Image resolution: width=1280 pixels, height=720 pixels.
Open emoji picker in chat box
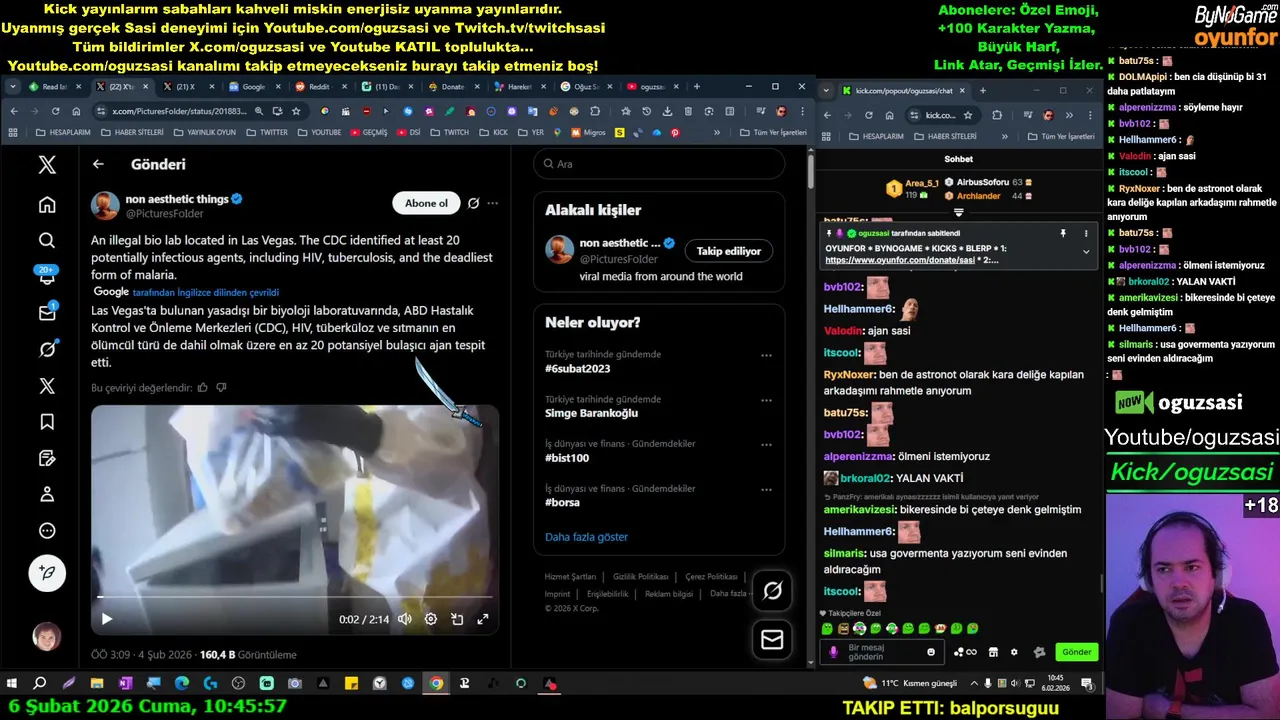coord(931,652)
